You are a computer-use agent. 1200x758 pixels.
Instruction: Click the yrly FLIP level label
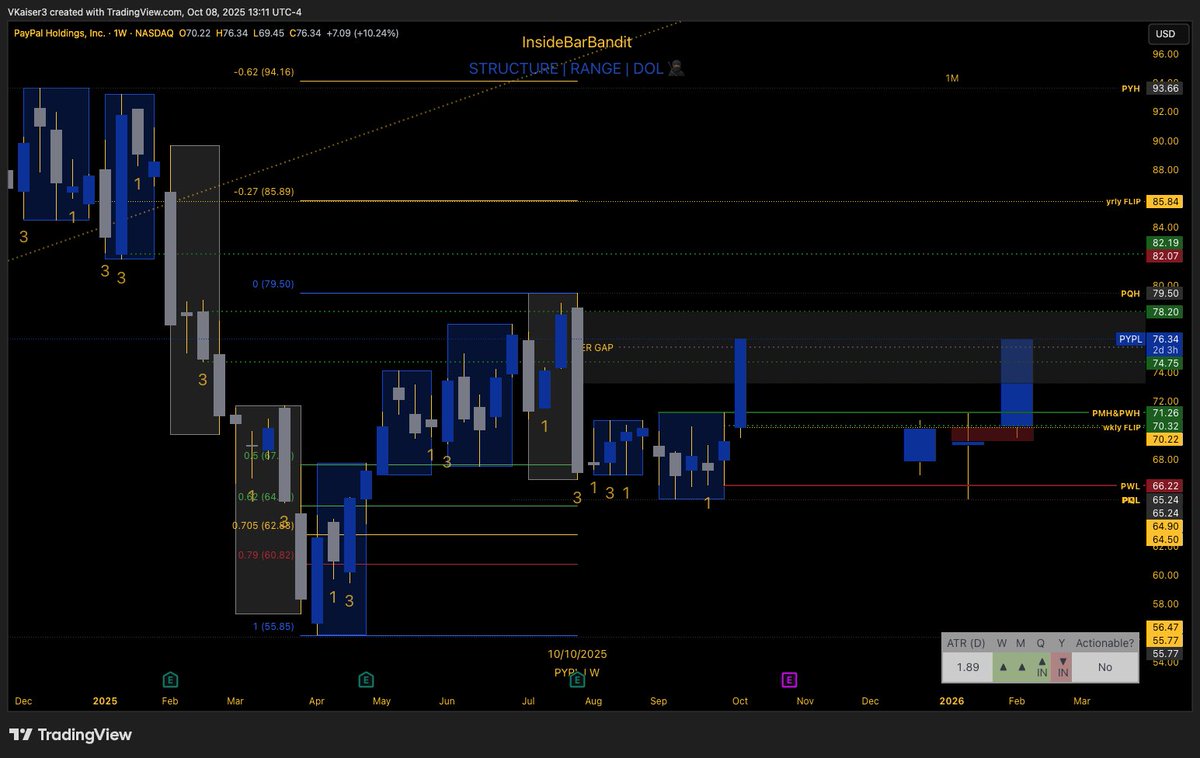(1123, 201)
